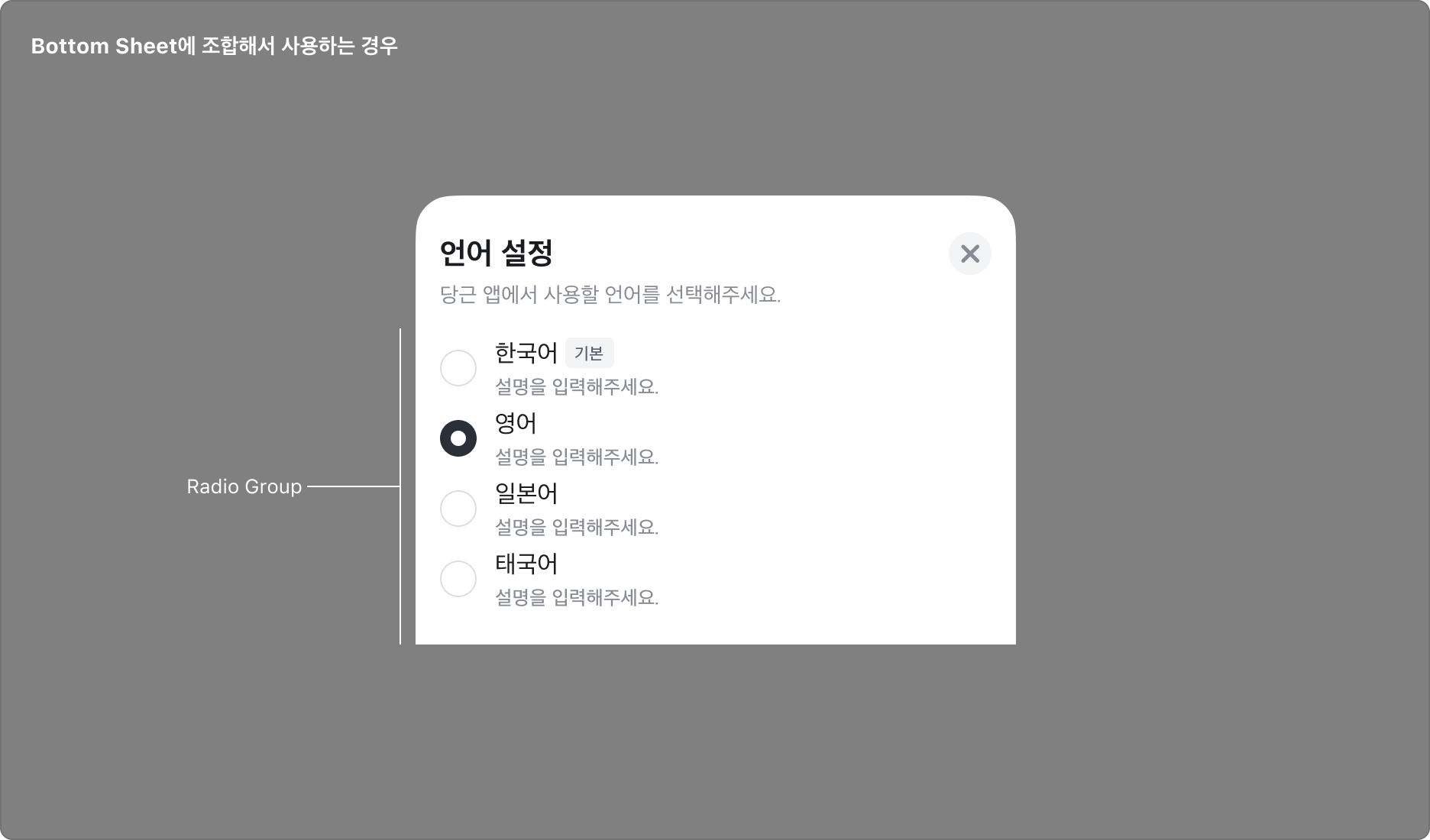
Task: Click the 일본어 label text
Action: click(x=526, y=493)
